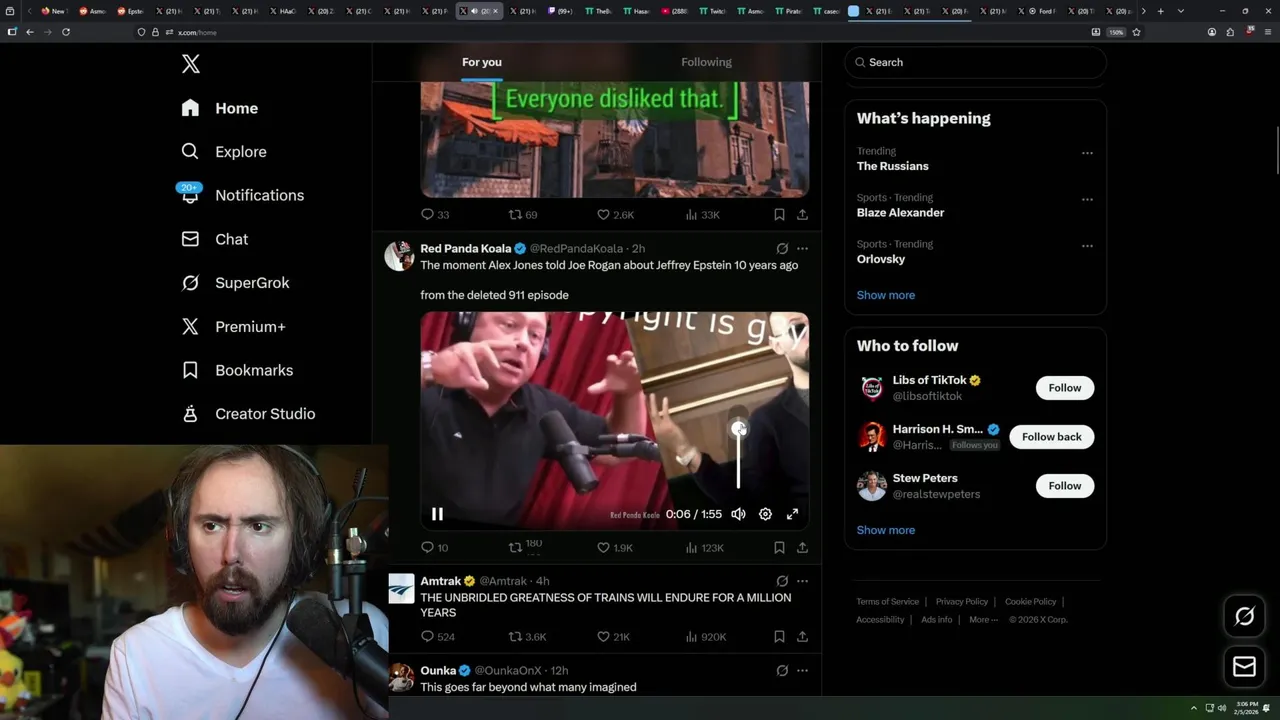Like the top post with 2.6K likes
This screenshot has width=1280, height=720.
[x=615, y=215]
